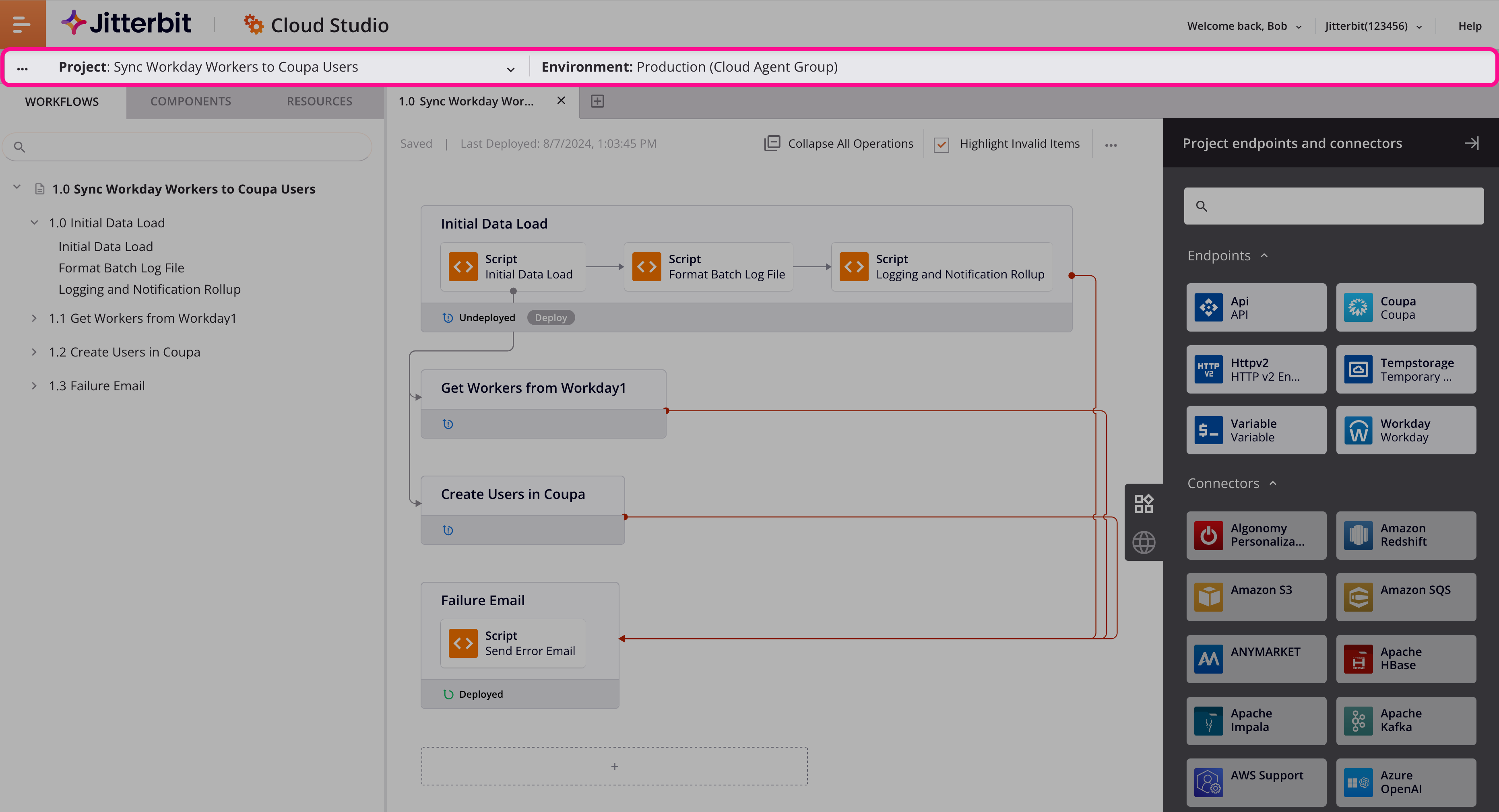Select the COMPONENTS tab
This screenshot has height=812, width=1499.
point(191,100)
